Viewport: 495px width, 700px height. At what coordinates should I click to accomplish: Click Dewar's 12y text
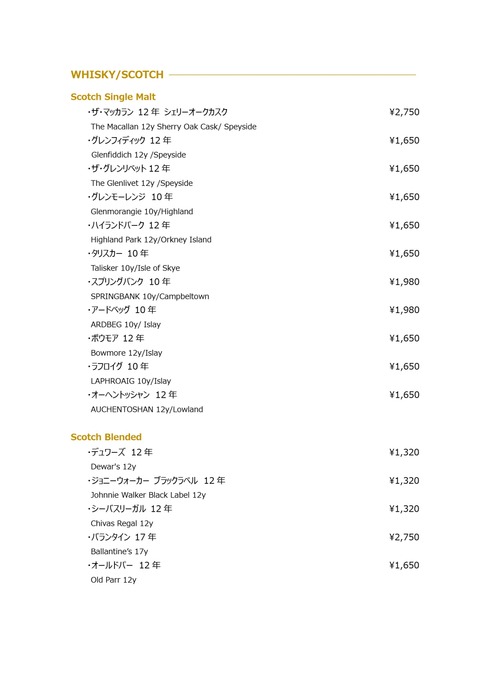113,467
